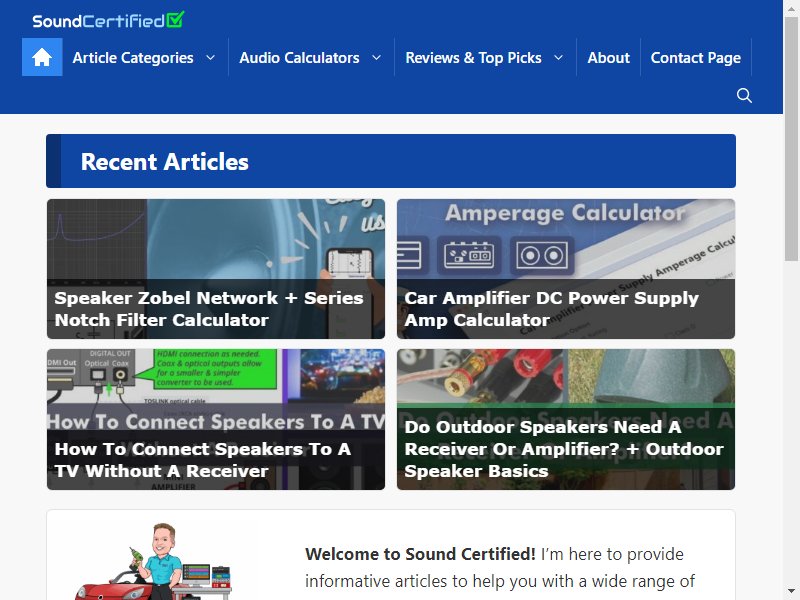Click the cartoon technician illustration
Viewport: 800px width, 600px height.
tap(154, 561)
